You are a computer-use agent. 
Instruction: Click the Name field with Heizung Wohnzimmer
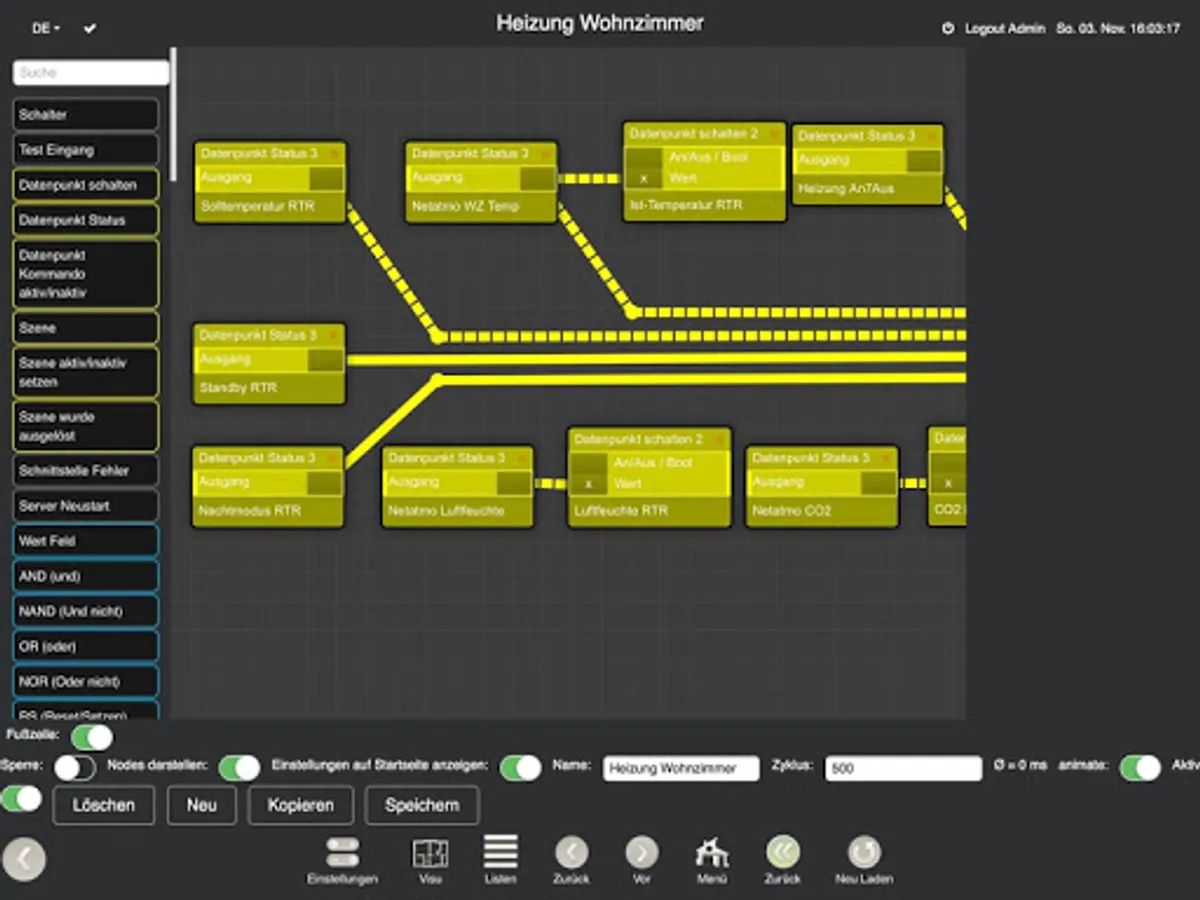[681, 768]
